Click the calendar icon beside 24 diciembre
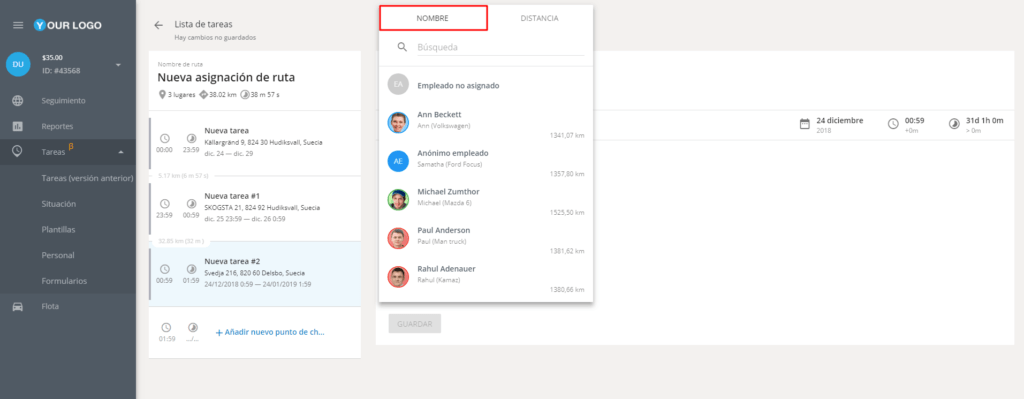This screenshot has height=399, width=1024. tap(805, 123)
